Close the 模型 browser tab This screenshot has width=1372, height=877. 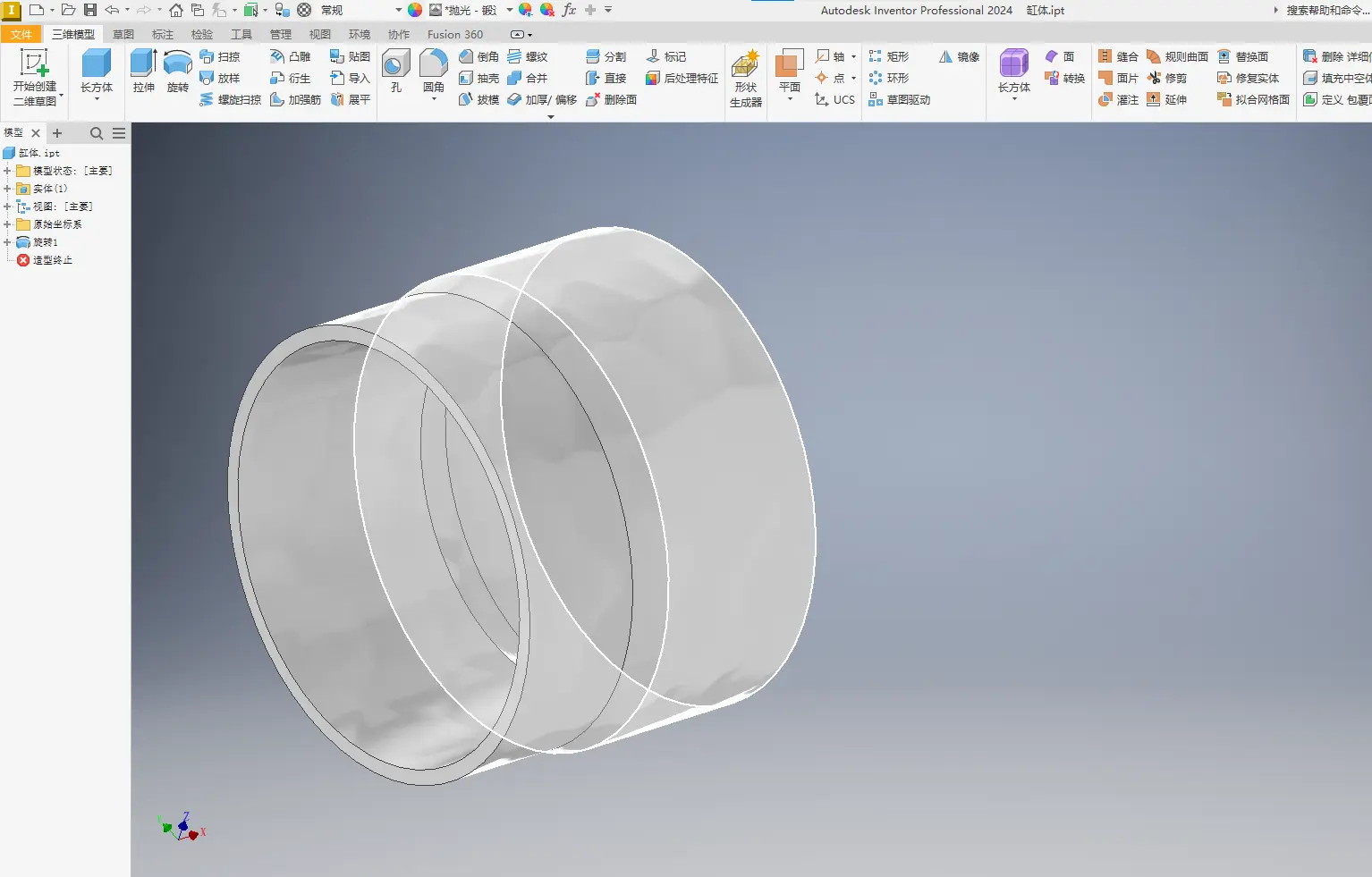point(36,133)
